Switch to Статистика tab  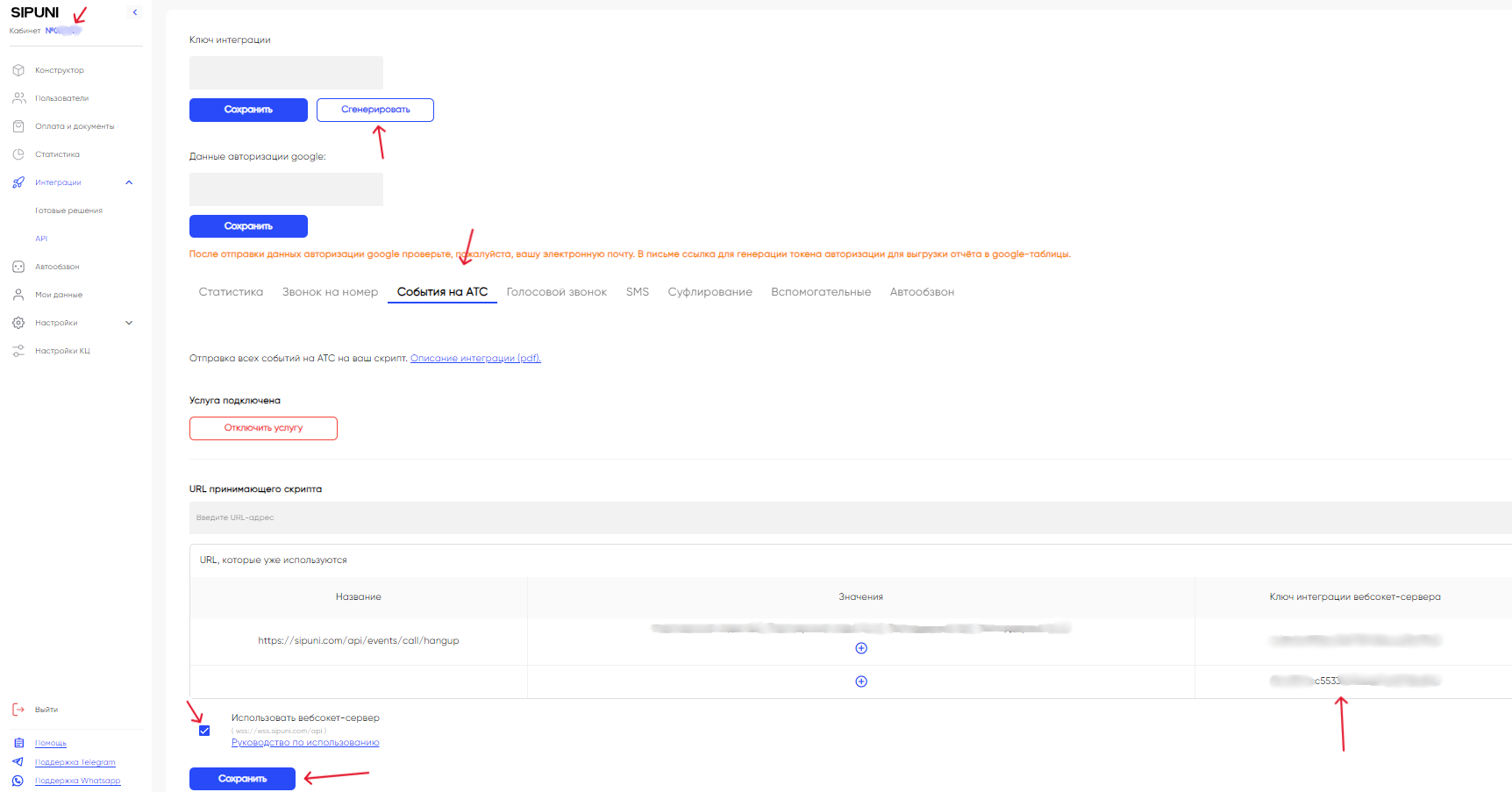(x=231, y=292)
